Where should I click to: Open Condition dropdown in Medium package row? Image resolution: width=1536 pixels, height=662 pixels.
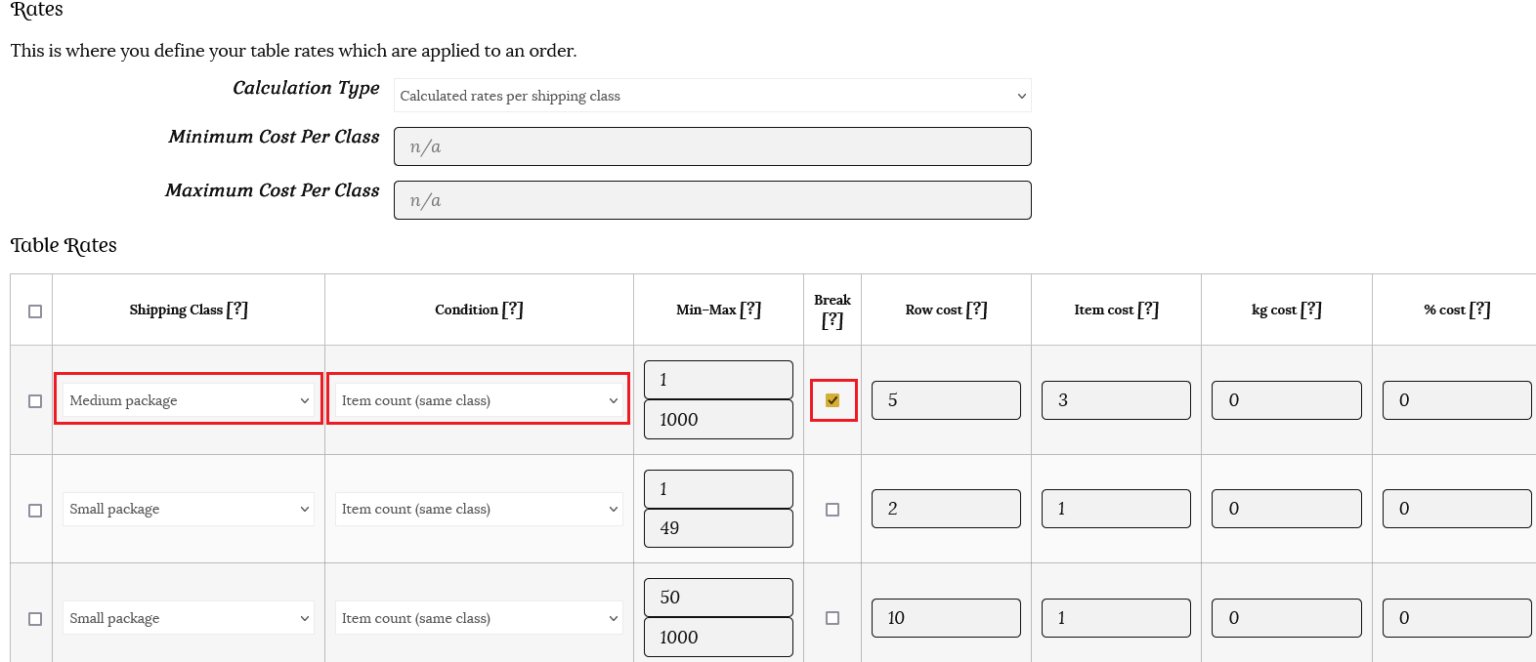(478, 401)
